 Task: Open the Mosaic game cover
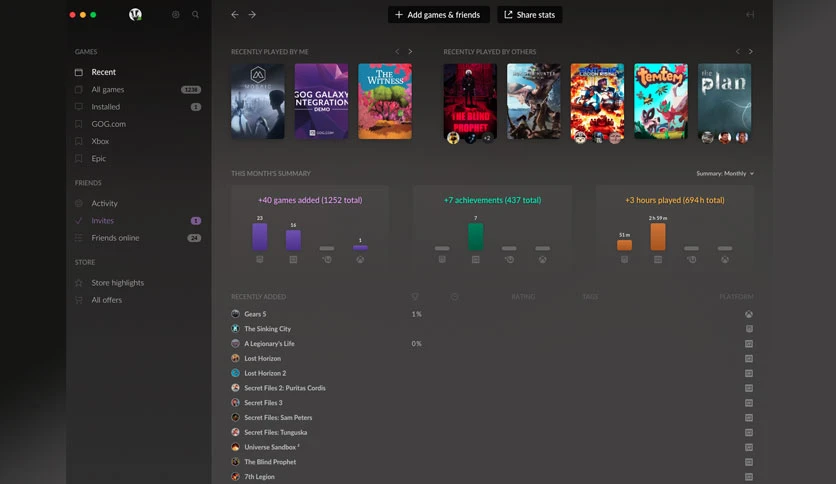click(258, 101)
